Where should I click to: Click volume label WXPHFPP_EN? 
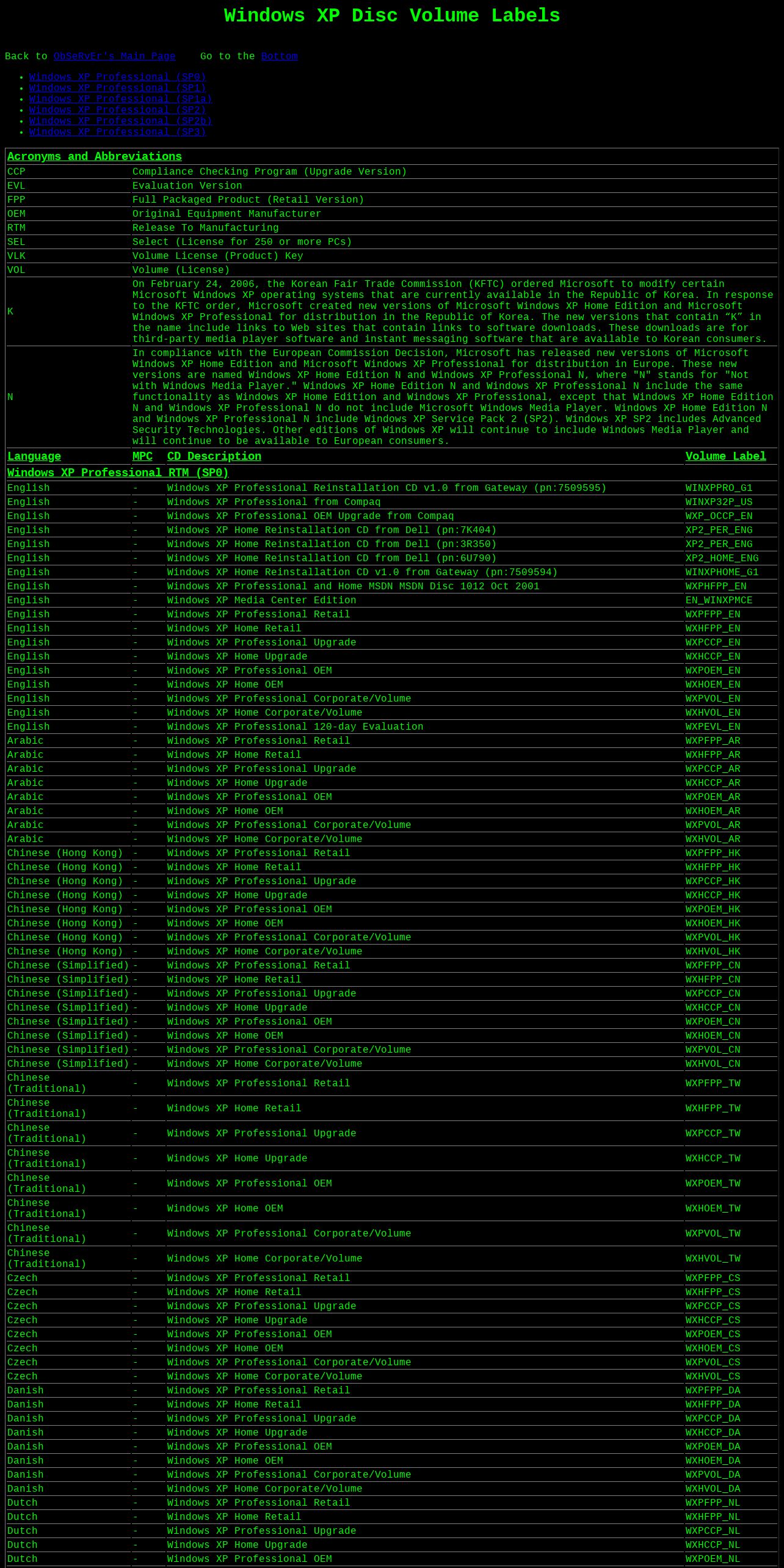coord(716,586)
